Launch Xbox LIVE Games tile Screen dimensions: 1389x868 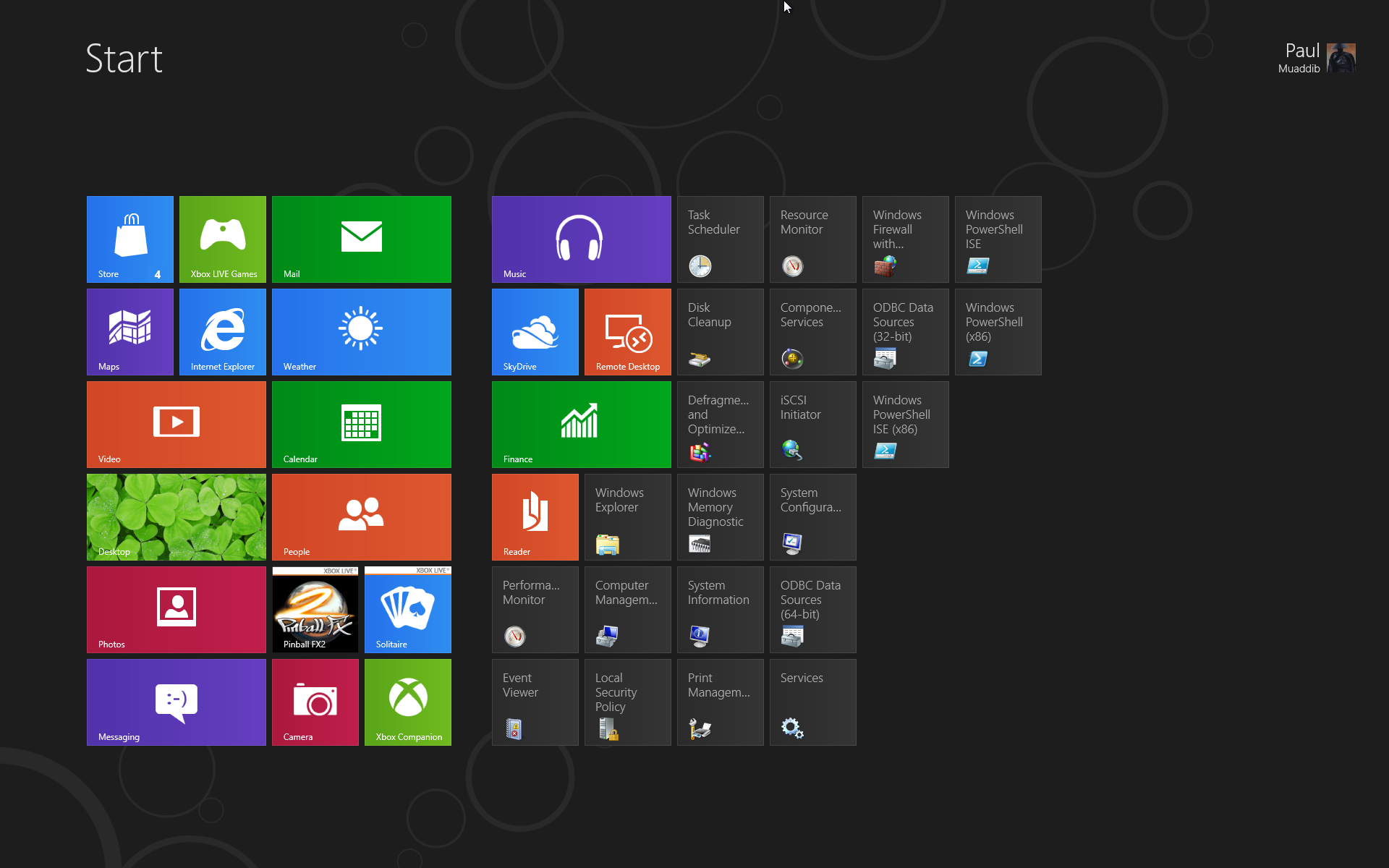pos(223,239)
